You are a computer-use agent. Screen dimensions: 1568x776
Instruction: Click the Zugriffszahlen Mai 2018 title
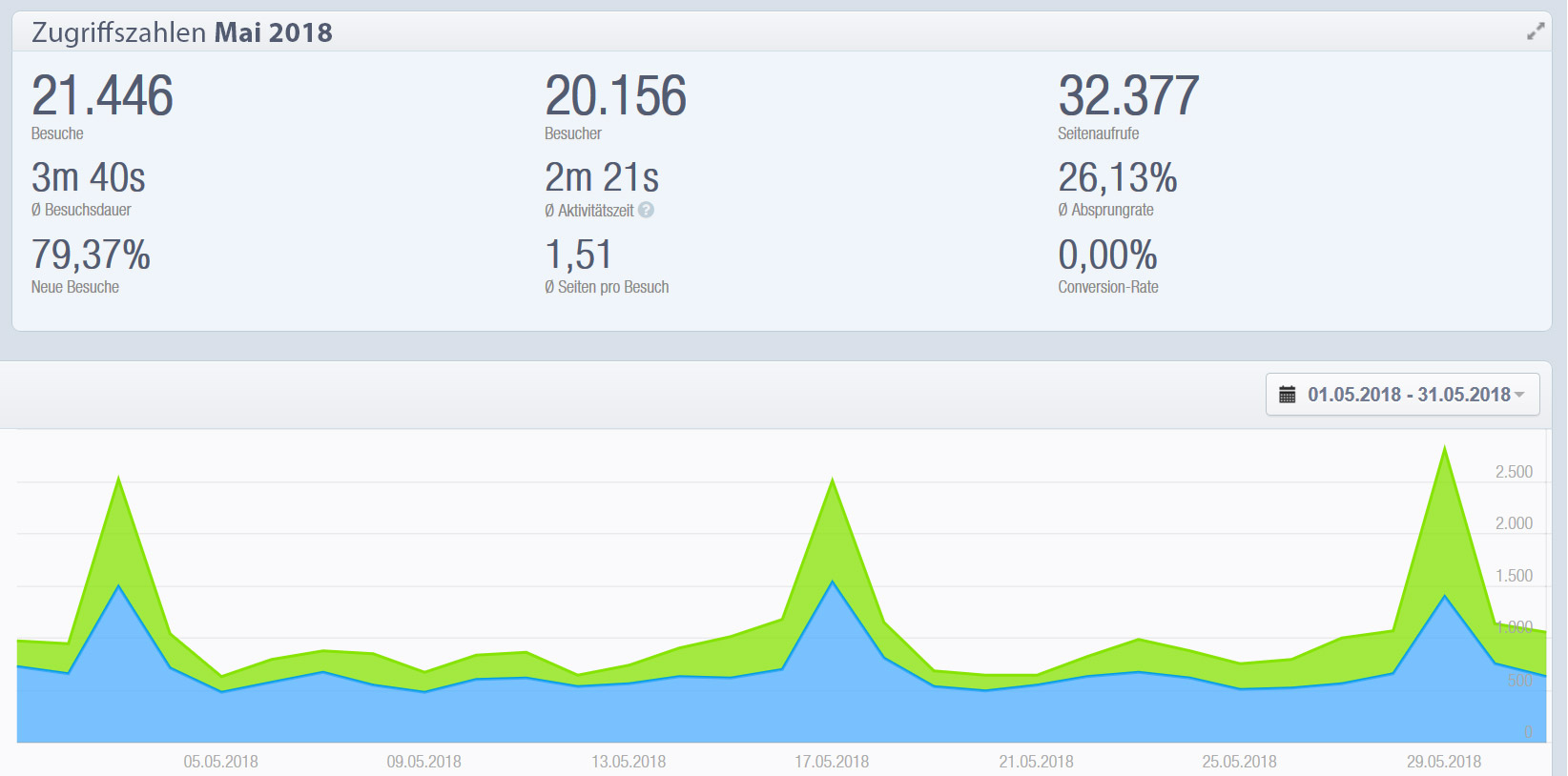182,32
